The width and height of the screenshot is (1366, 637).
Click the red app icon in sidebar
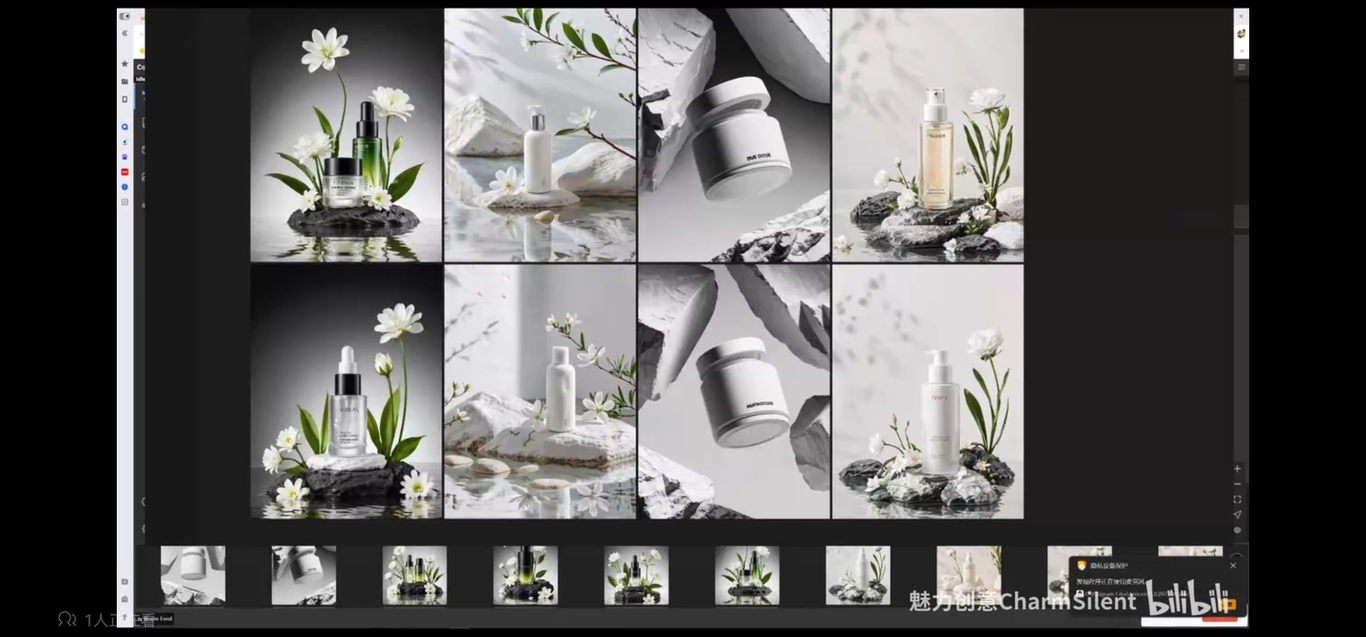[125, 172]
